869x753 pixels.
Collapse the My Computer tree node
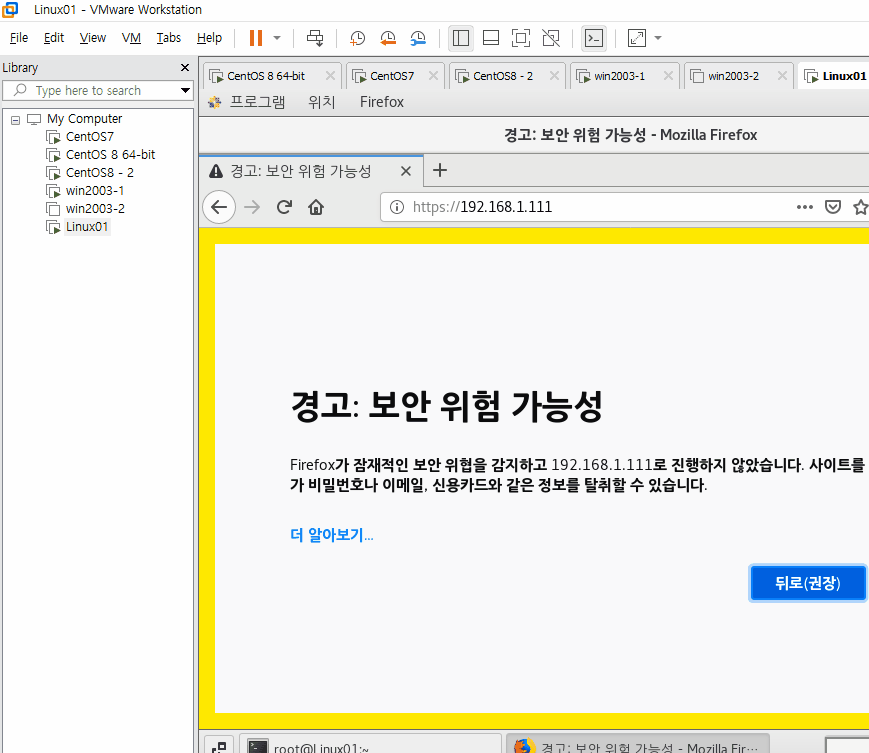coord(16,120)
